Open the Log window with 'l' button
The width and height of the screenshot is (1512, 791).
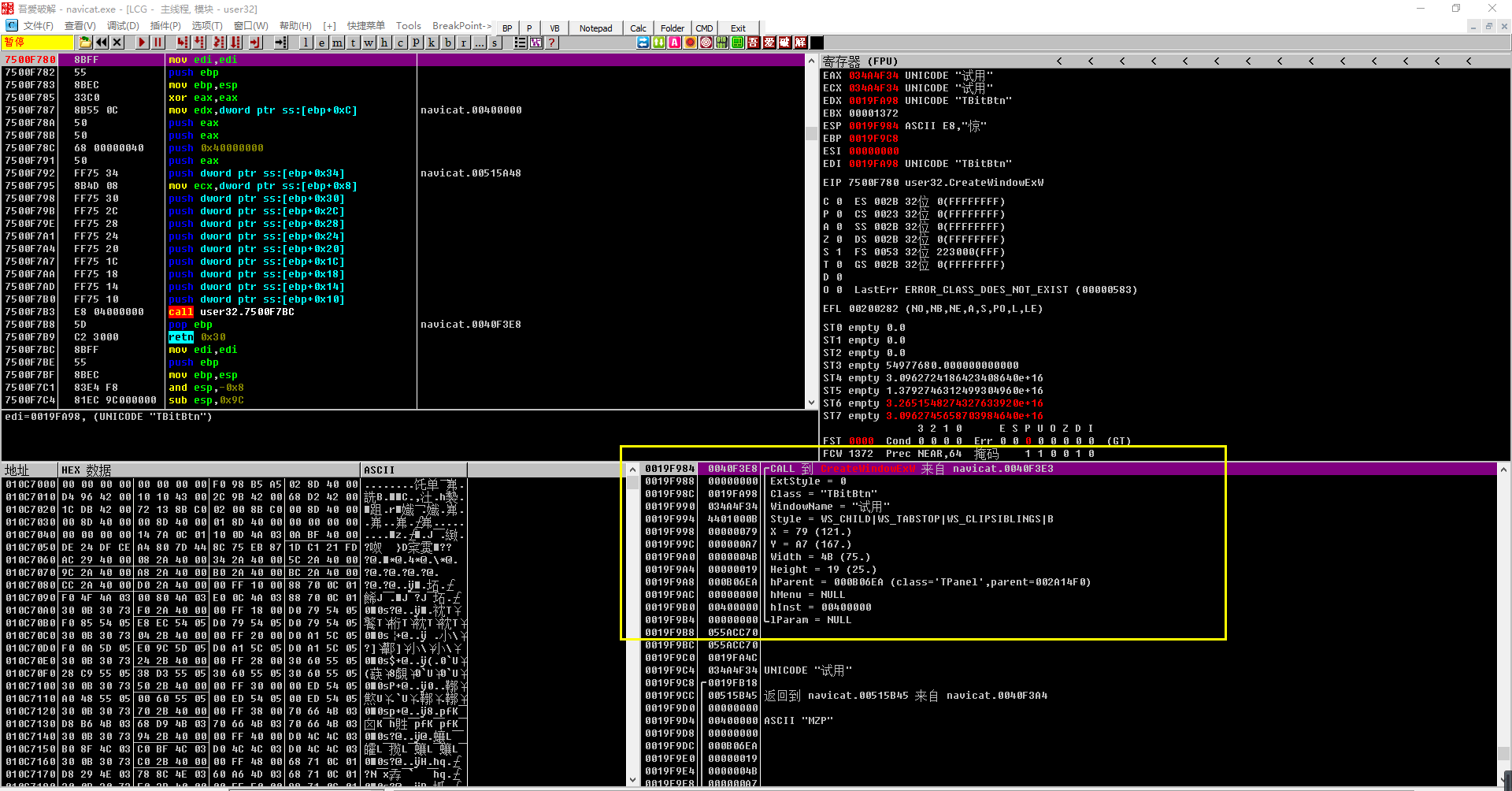306,43
